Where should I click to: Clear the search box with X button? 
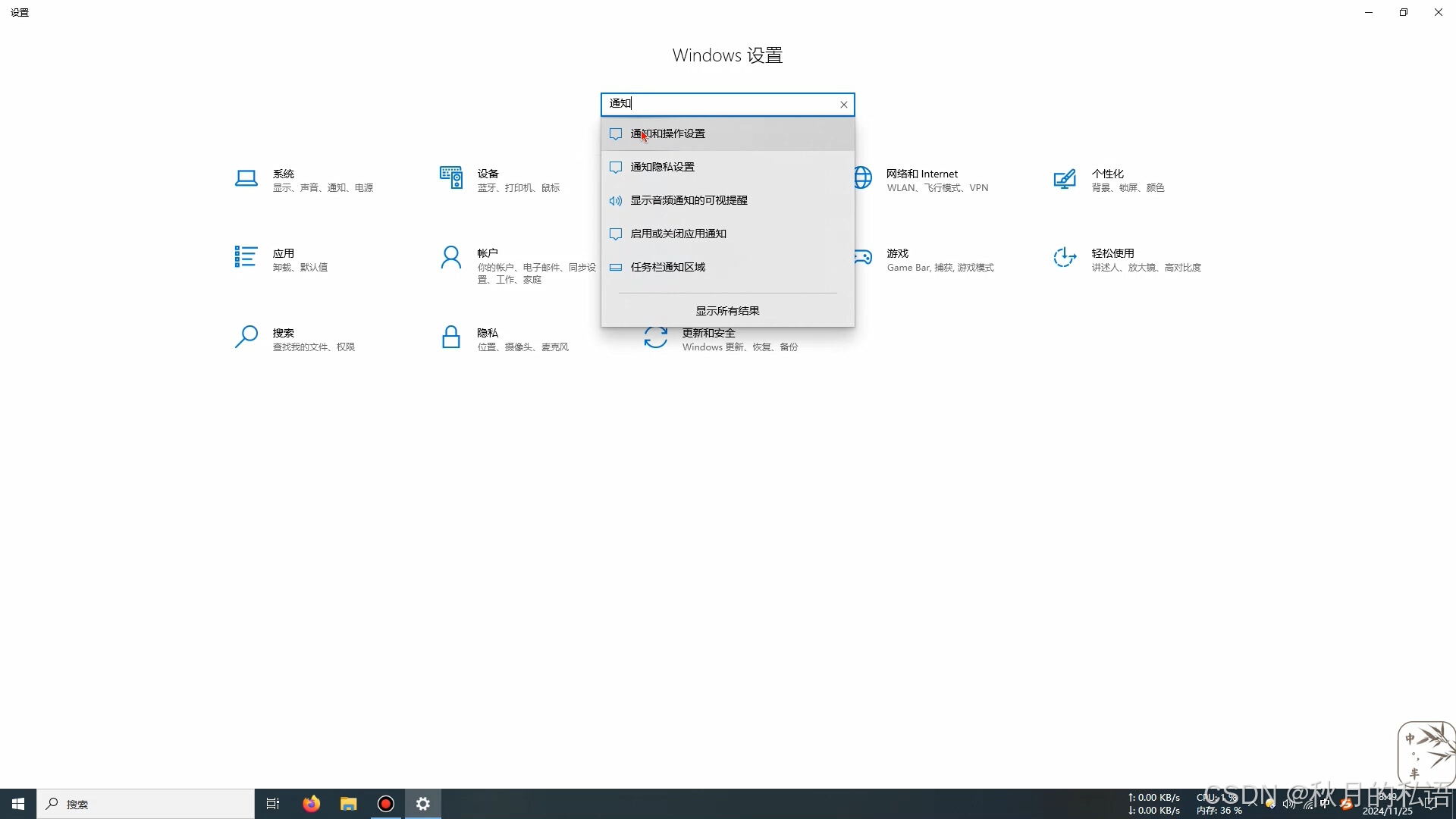(x=843, y=105)
